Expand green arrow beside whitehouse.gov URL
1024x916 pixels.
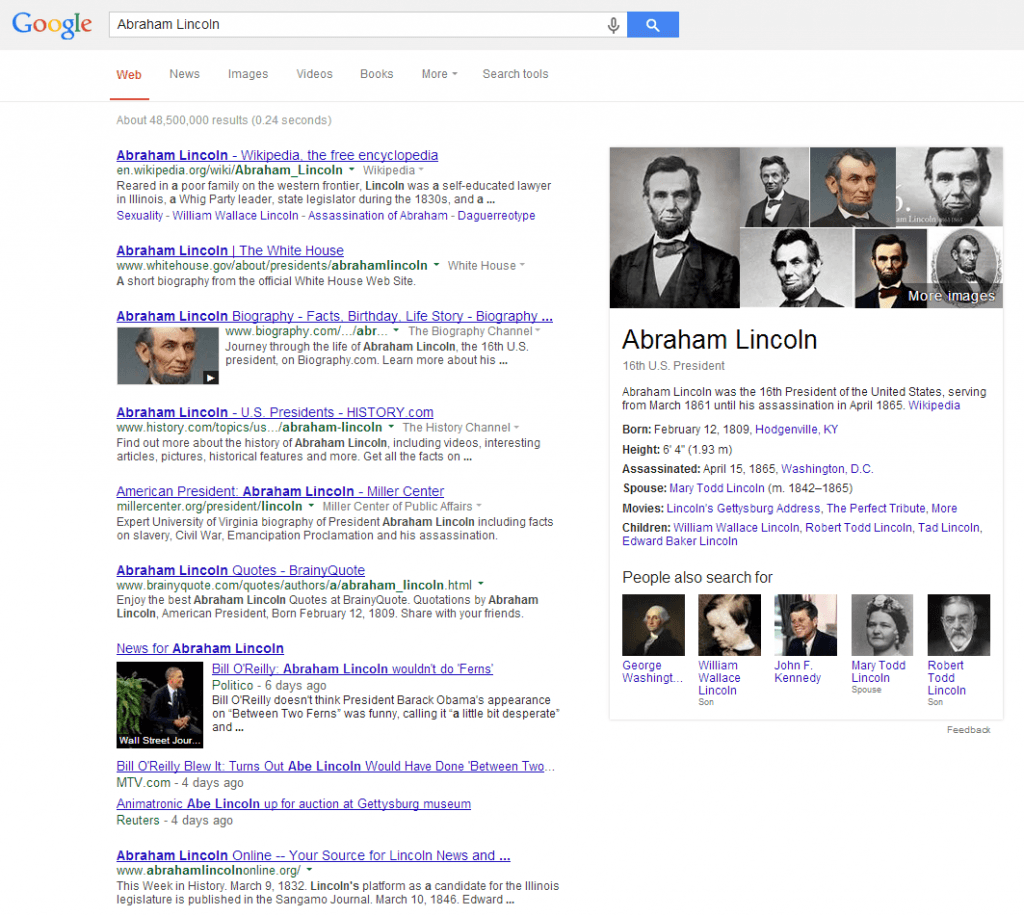point(436,265)
